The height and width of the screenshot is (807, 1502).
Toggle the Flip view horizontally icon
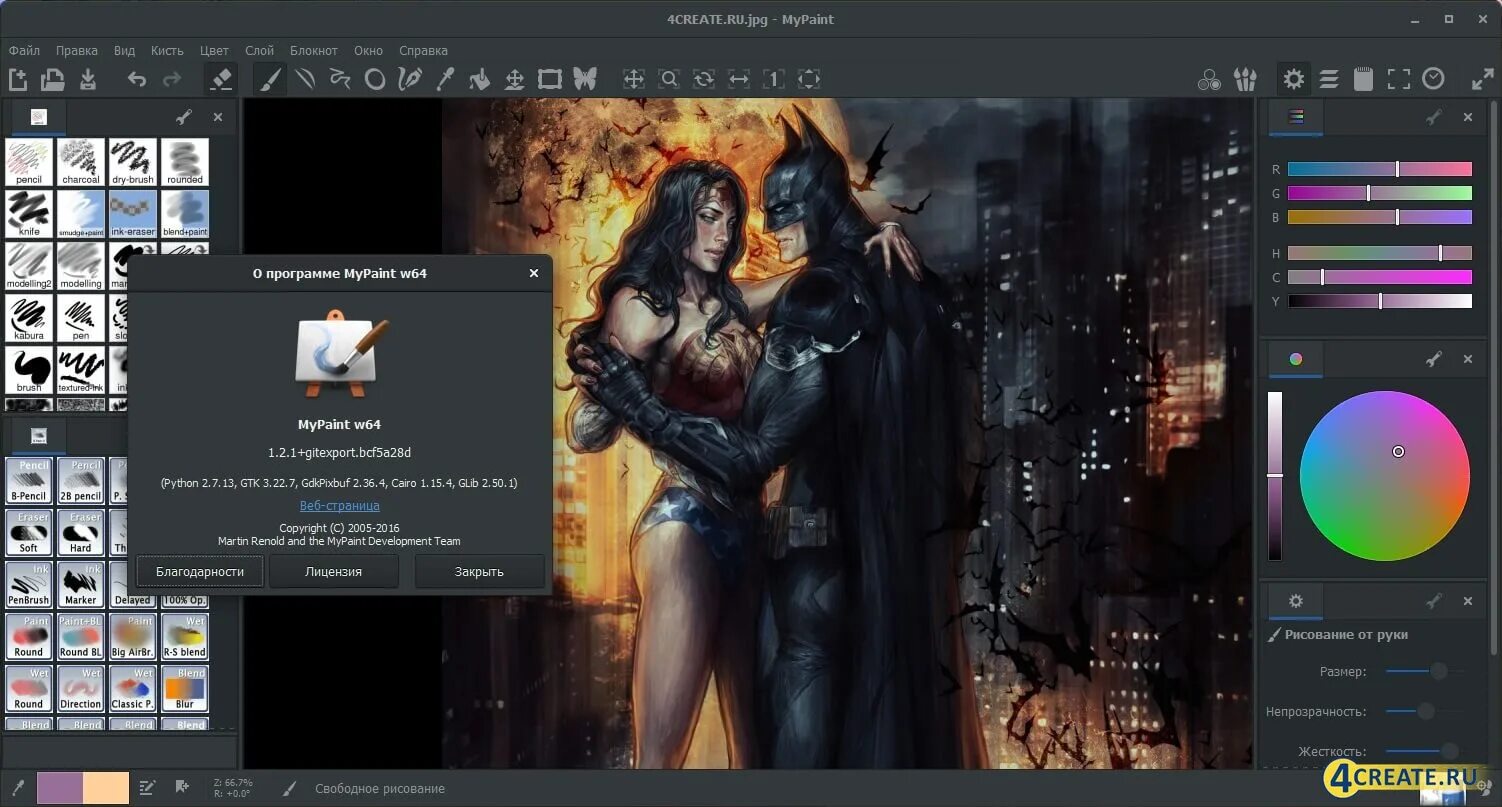point(739,79)
